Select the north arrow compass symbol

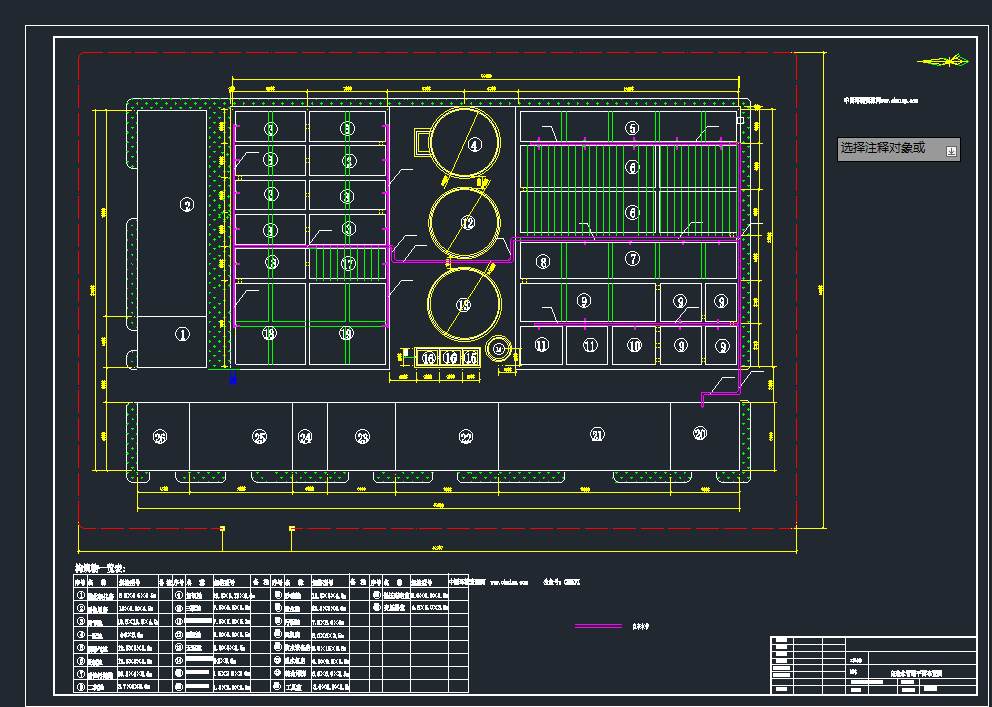[943, 61]
